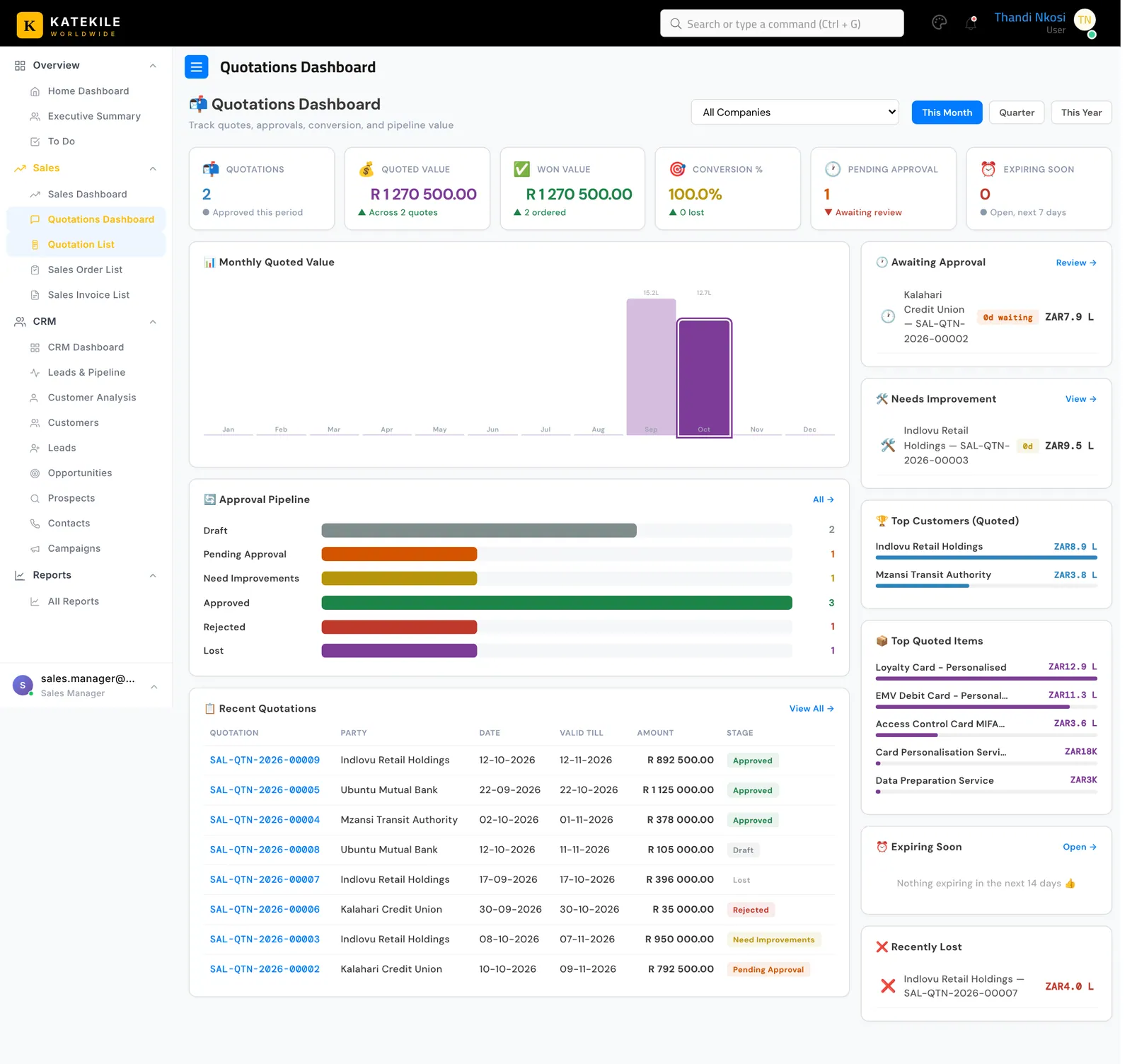The height and width of the screenshot is (1064, 1132).
Task: Click the To Do checklist icon
Action: 35,141
